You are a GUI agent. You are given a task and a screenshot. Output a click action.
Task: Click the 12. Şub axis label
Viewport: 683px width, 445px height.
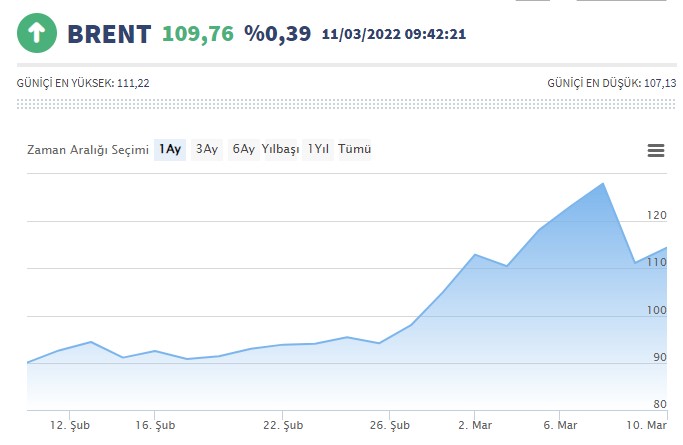[x=70, y=425]
